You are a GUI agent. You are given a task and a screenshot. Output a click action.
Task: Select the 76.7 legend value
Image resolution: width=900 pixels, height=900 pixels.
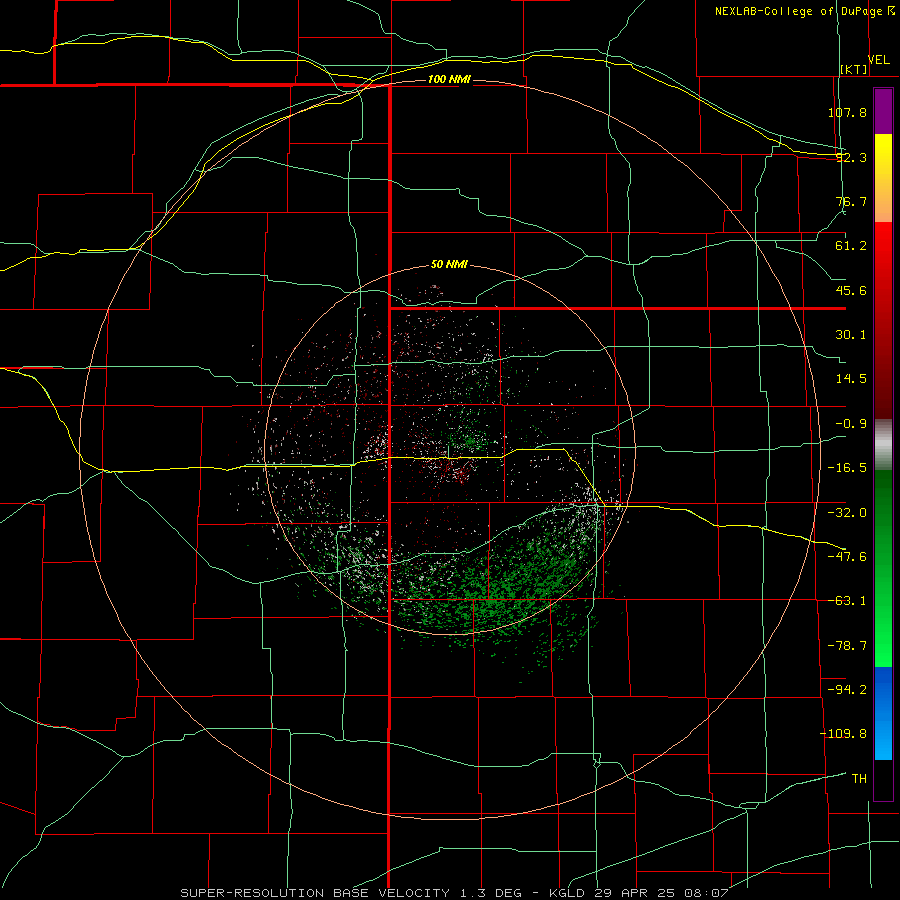(x=851, y=201)
